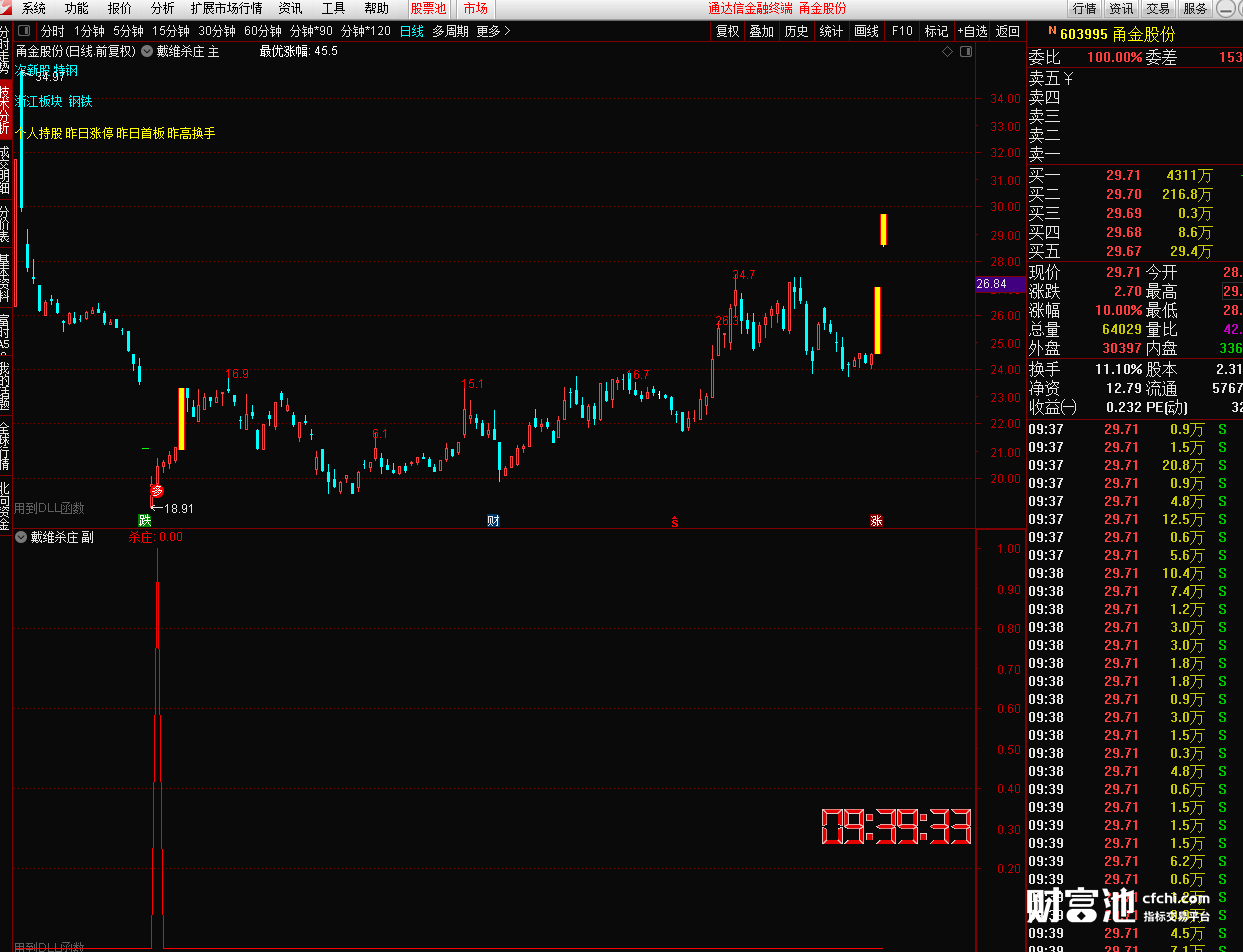Click the small red $ marker on the timeline

[x=675, y=521]
